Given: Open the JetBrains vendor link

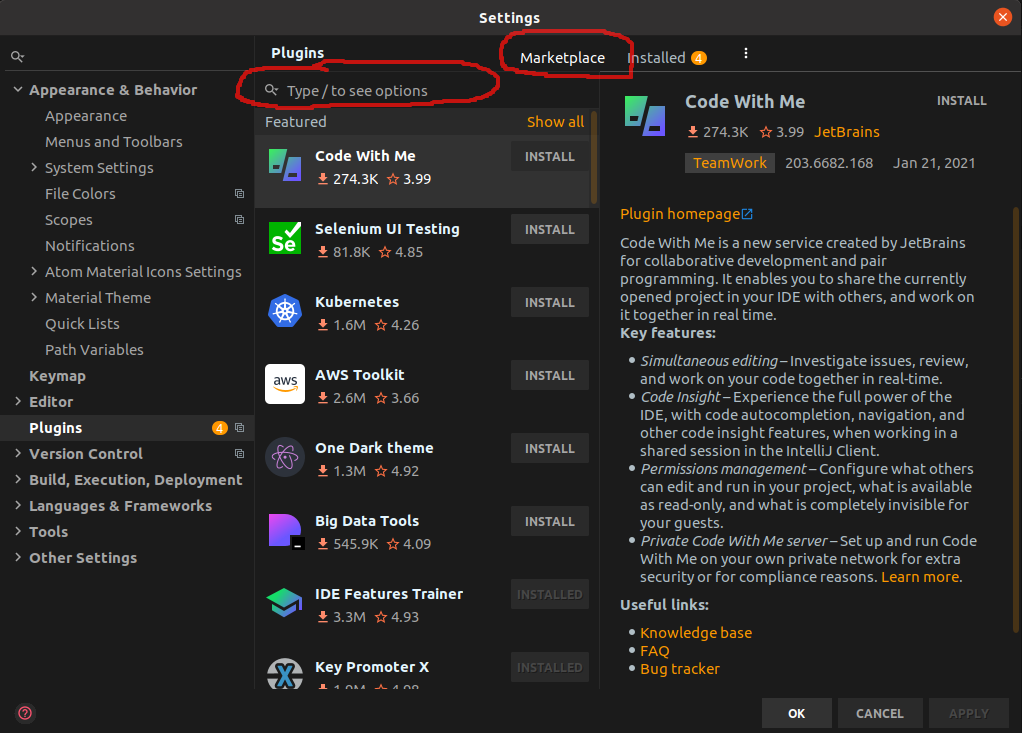Looking at the screenshot, I should pos(847,132).
